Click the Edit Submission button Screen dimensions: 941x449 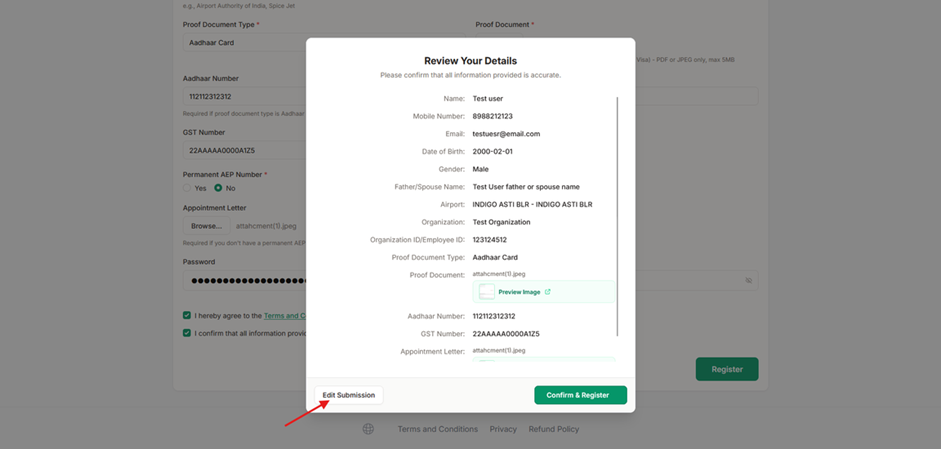point(349,395)
